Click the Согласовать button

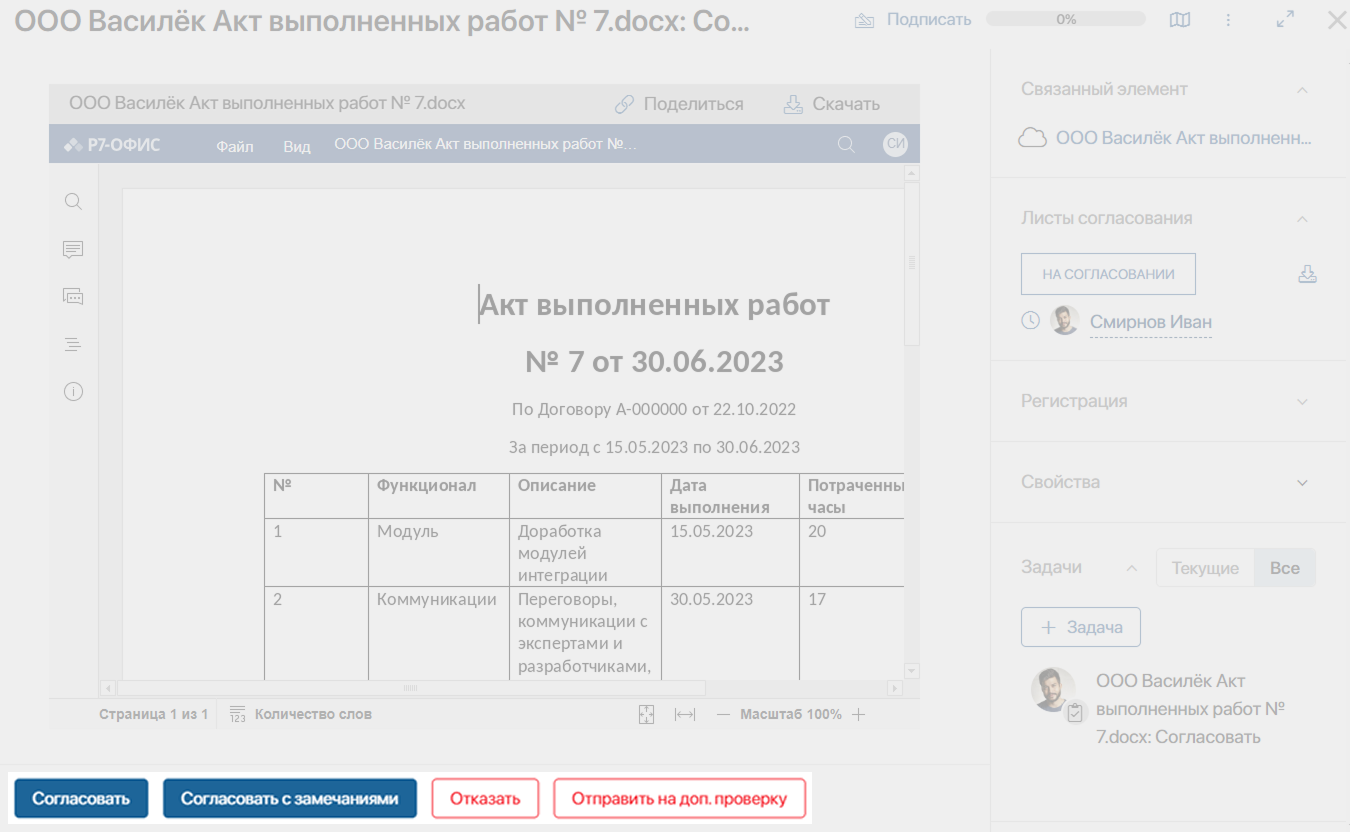(x=81, y=798)
